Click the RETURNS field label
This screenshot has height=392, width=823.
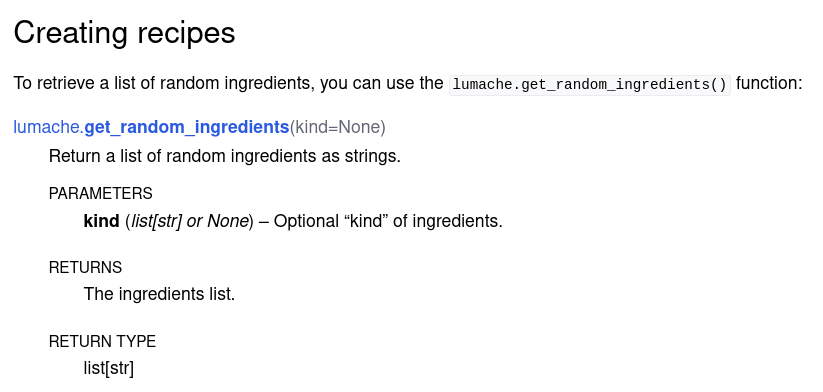pyautogui.click(x=85, y=268)
